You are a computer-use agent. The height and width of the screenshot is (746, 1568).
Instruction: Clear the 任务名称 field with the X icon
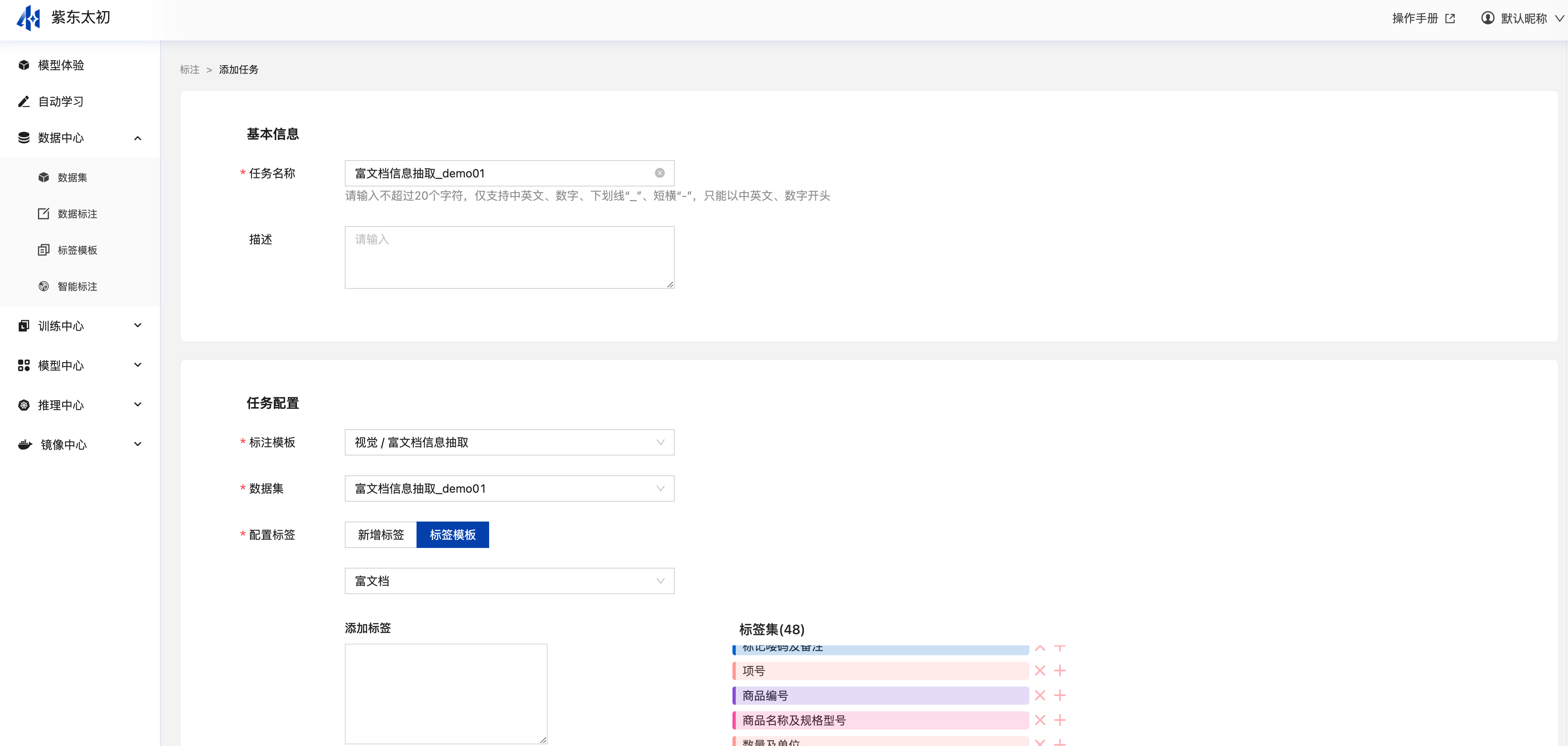660,173
